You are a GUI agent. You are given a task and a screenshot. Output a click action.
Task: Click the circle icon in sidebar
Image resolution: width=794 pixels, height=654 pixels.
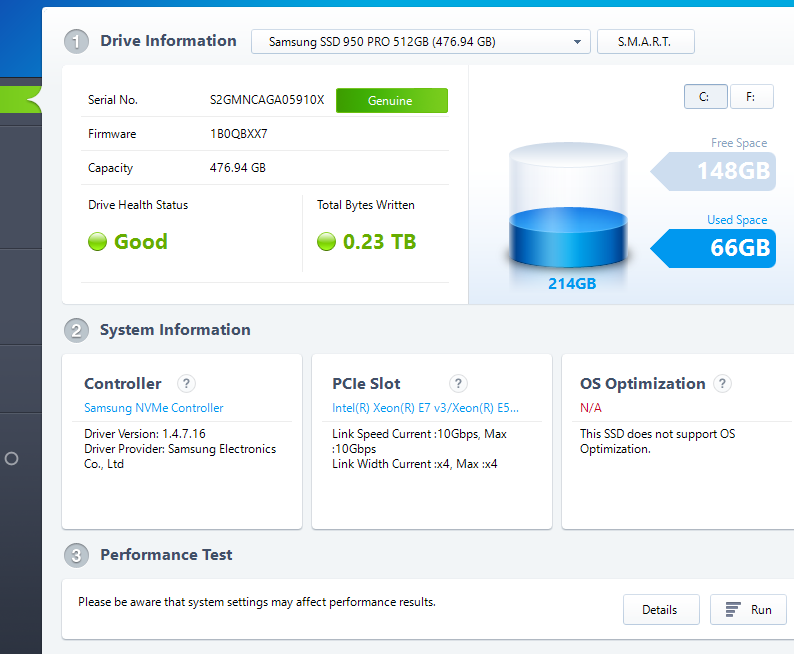[x=12, y=459]
